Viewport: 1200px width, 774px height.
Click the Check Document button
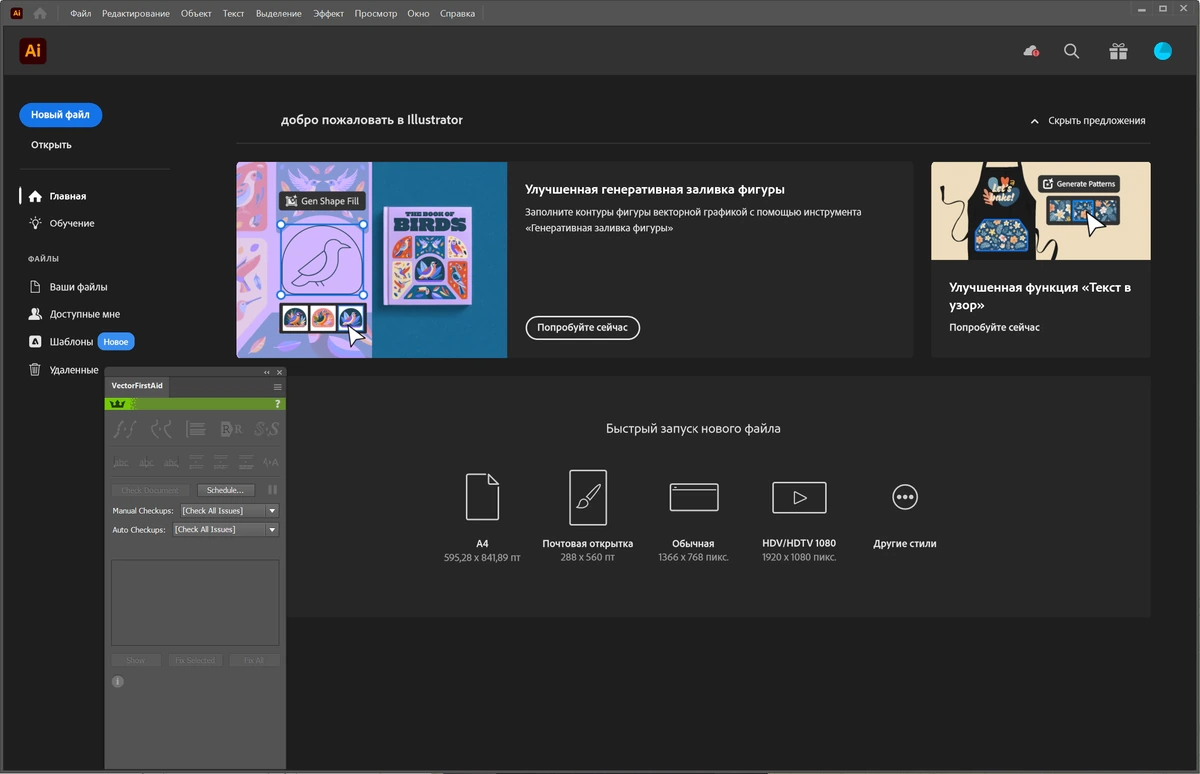coord(150,490)
